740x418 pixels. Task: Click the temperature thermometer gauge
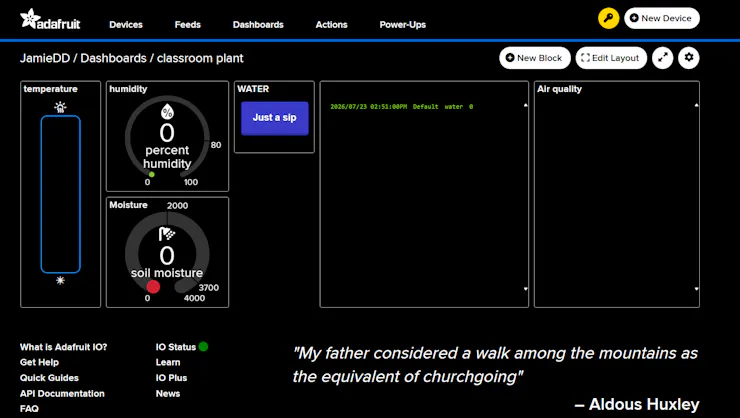pyautogui.click(x=60, y=194)
